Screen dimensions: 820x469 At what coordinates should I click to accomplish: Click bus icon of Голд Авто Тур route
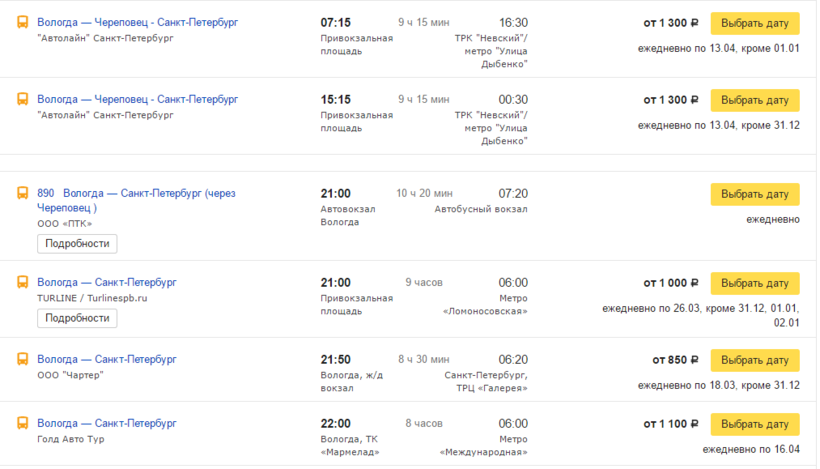click(x=21, y=424)
